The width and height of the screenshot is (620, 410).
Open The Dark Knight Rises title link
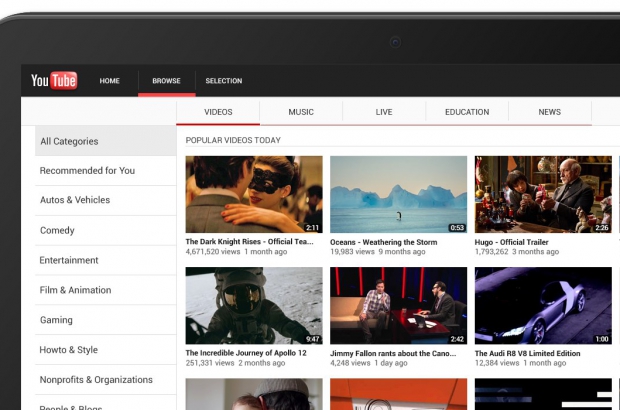click(x=249, y=242)
